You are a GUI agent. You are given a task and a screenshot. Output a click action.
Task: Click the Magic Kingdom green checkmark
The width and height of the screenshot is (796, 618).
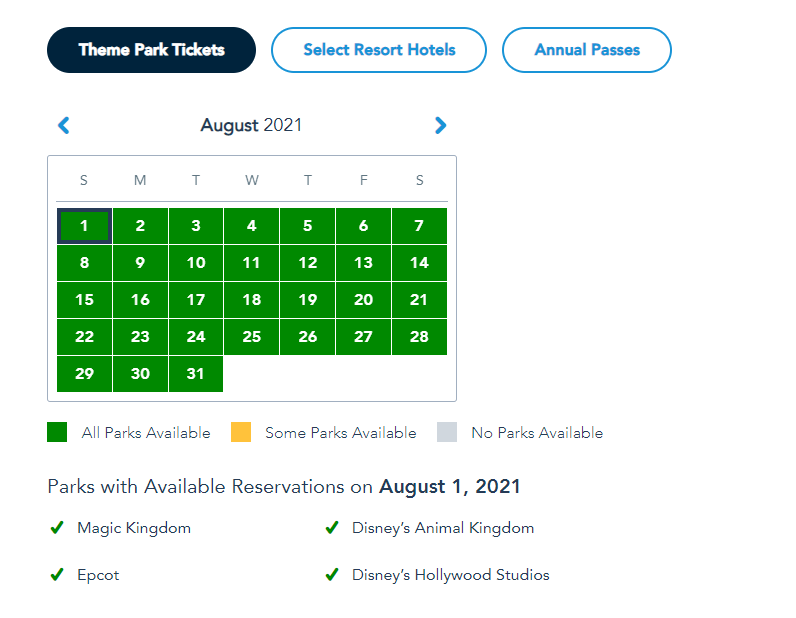[57, 528]
